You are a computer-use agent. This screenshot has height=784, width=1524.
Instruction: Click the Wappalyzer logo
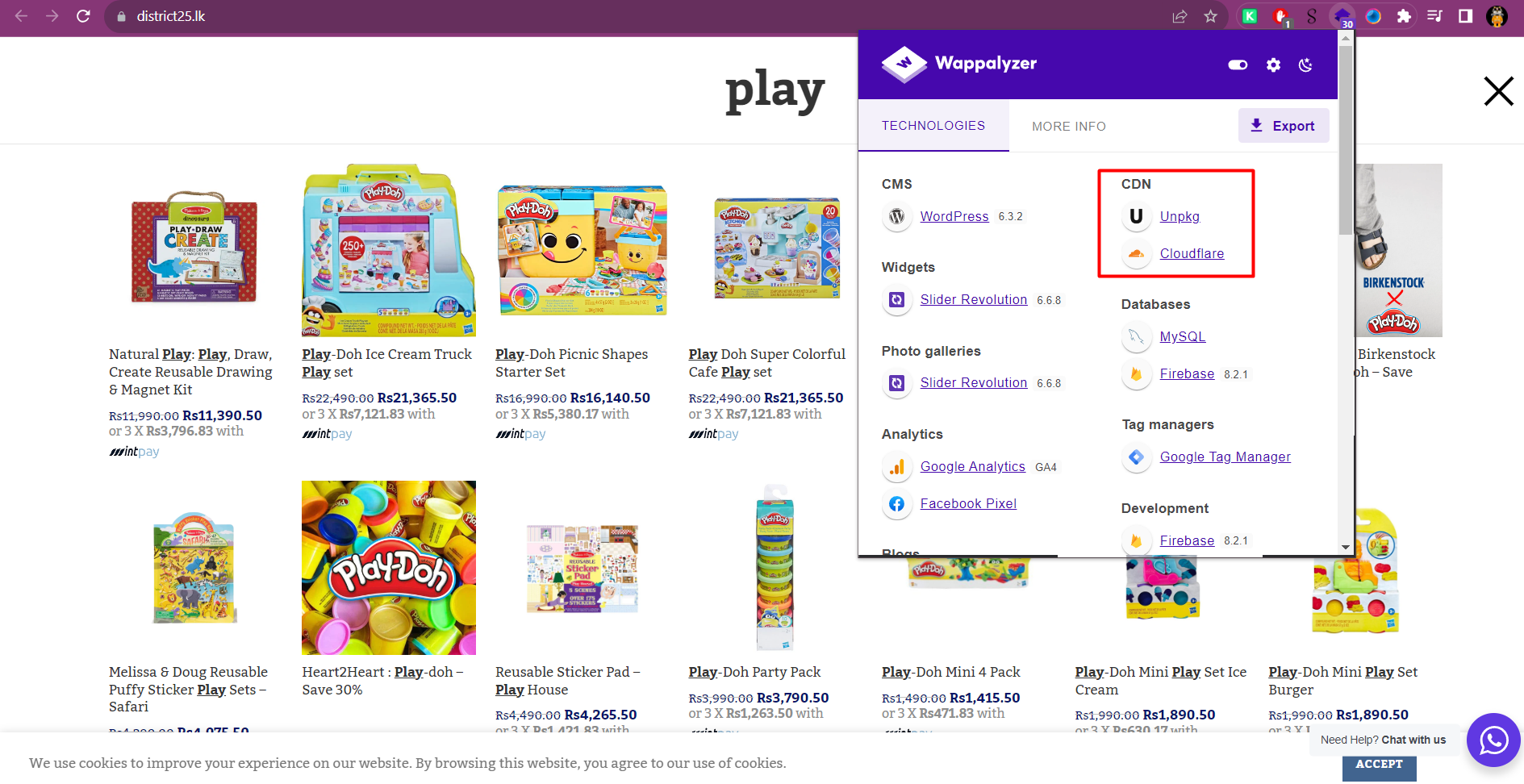[x=959, y=64]
